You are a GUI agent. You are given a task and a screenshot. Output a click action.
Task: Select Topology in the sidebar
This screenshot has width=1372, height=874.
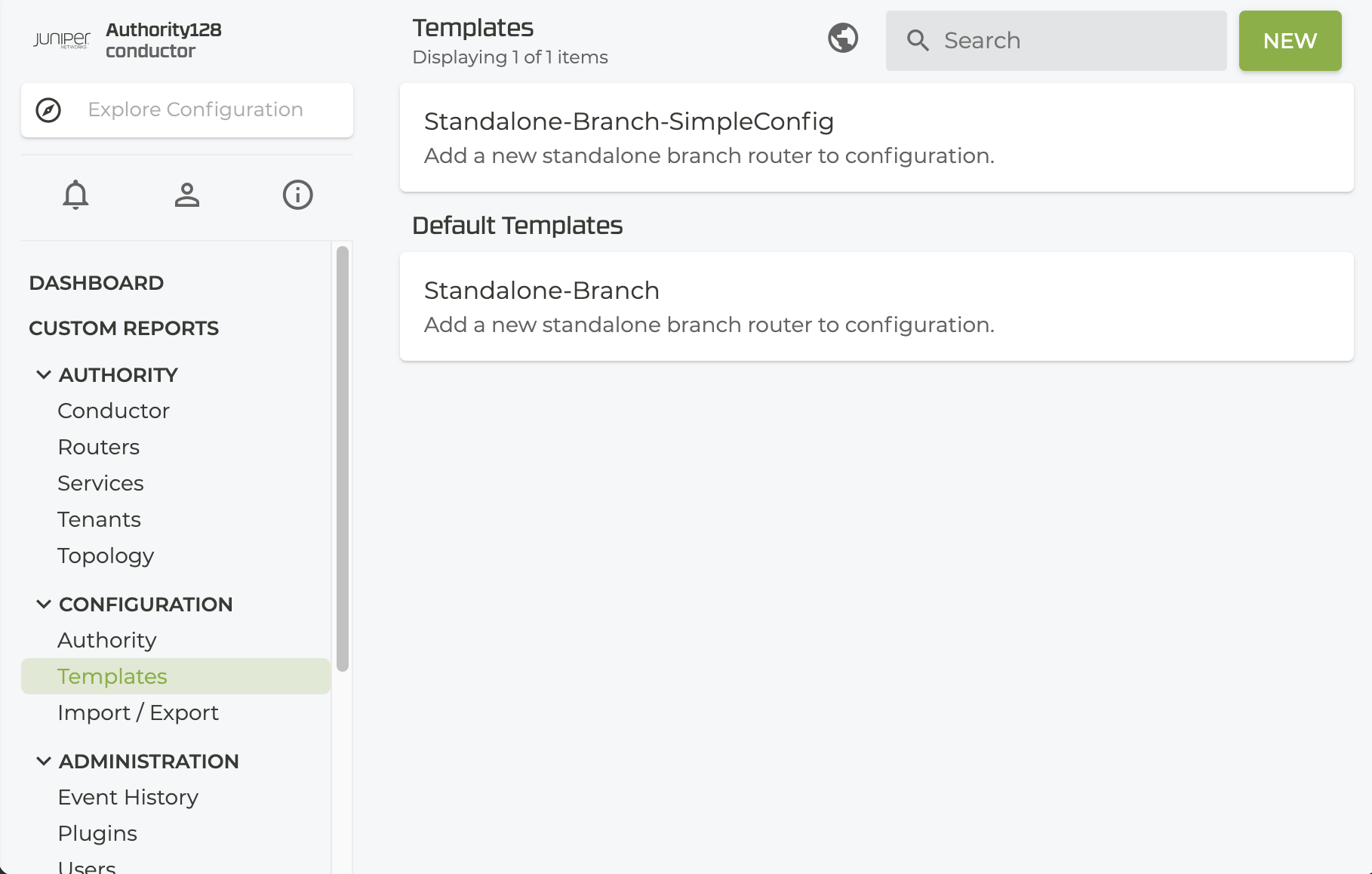[x=106, y=555]
